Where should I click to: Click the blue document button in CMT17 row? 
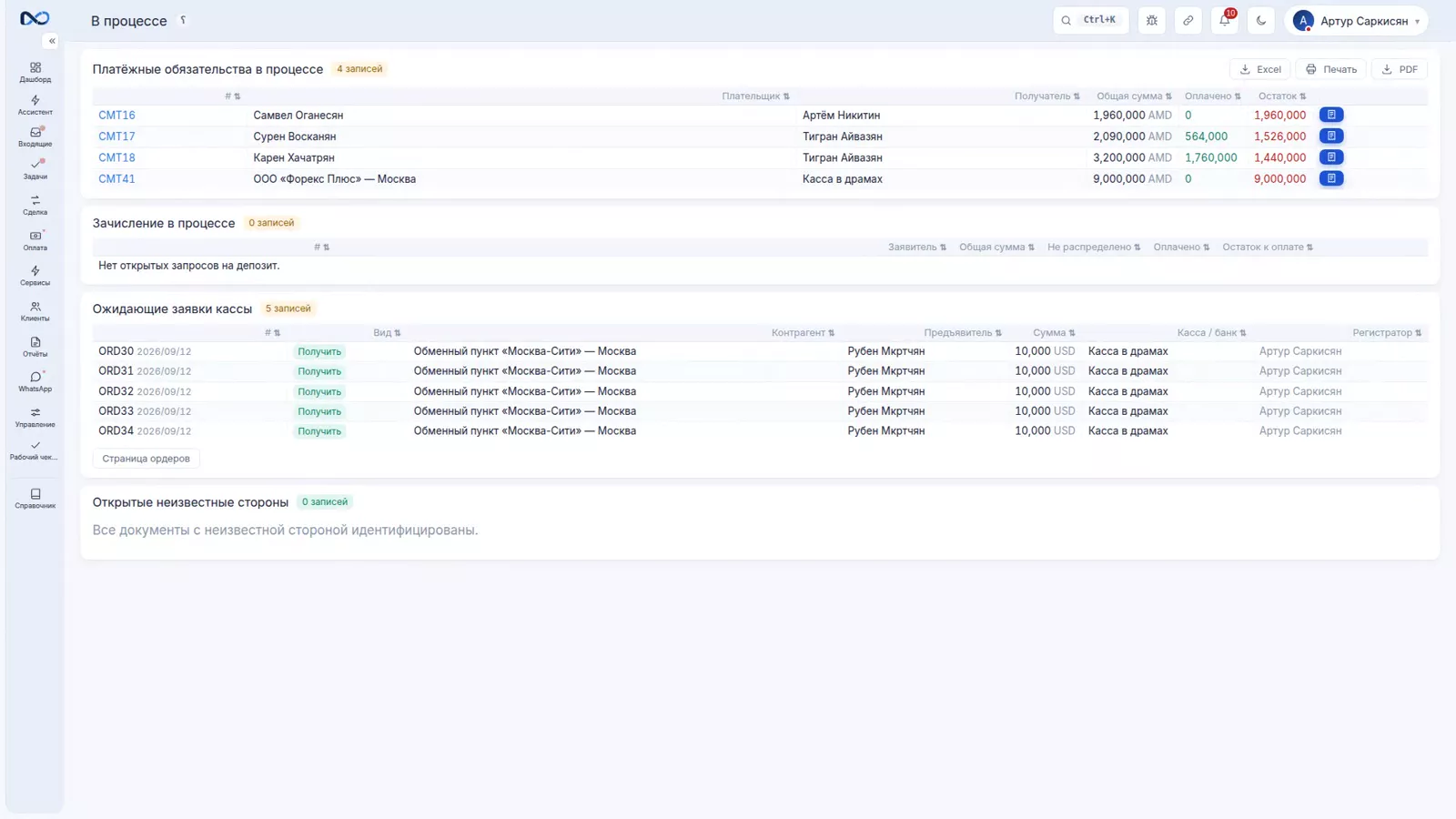1331,136
